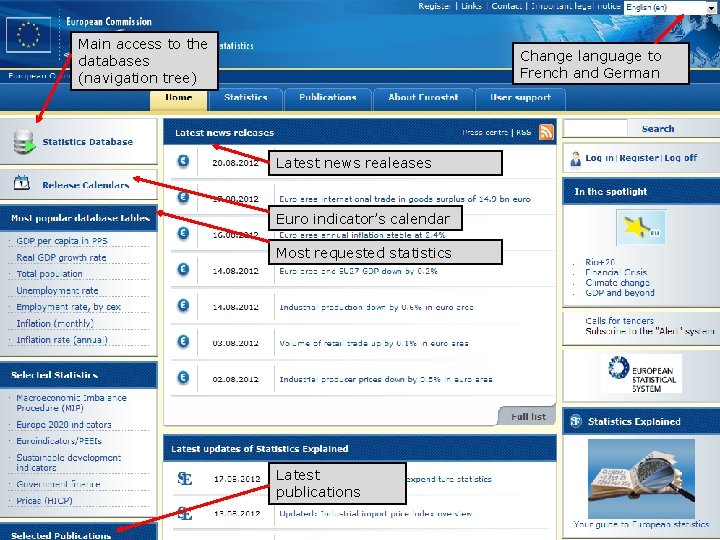Click the Statistics Explained SE header icon
The image size is (720, 540).
[576, 421]
